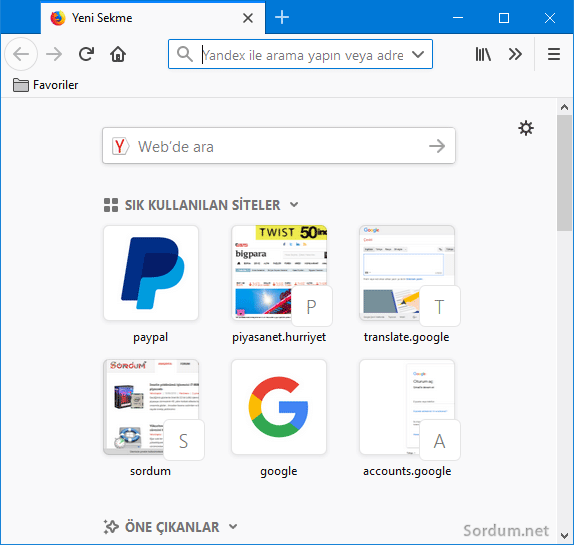
Task: Open the hamburger application menu
Action: pos(554,54)
